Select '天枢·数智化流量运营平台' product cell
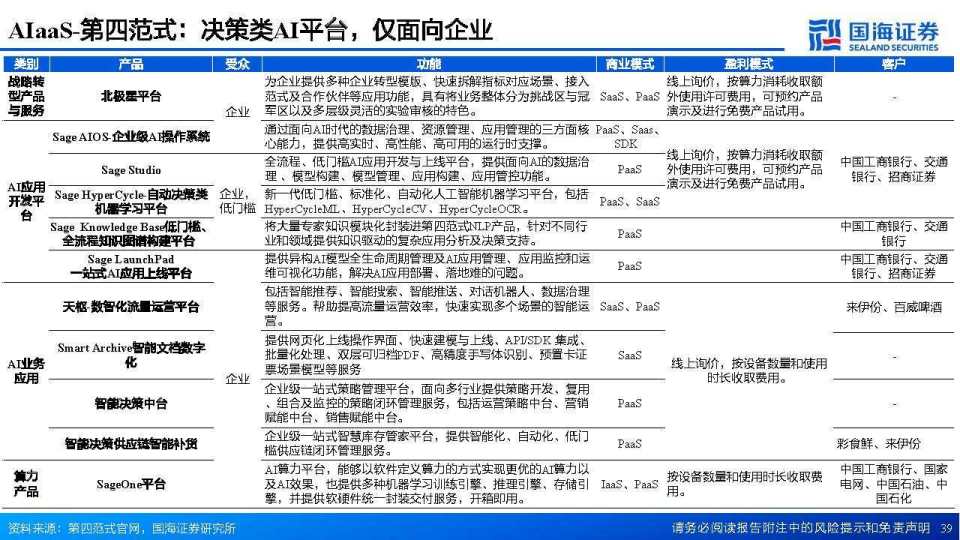 [x=130, y=307]
